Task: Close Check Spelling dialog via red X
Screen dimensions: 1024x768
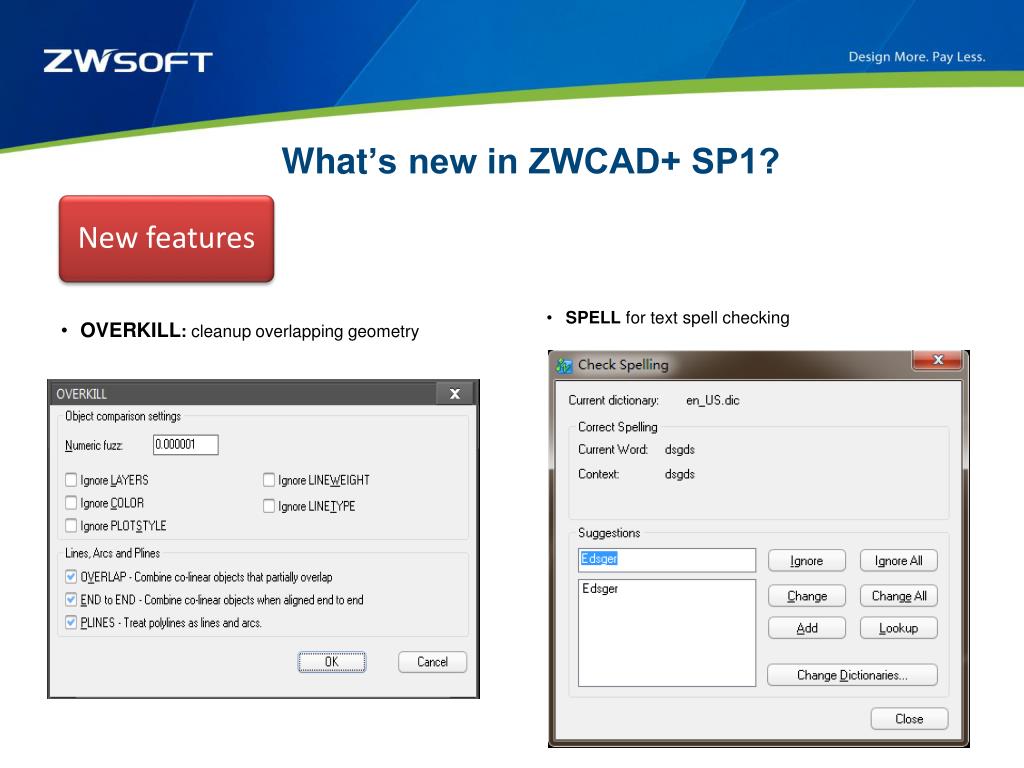Action: [x=938, y=360]
